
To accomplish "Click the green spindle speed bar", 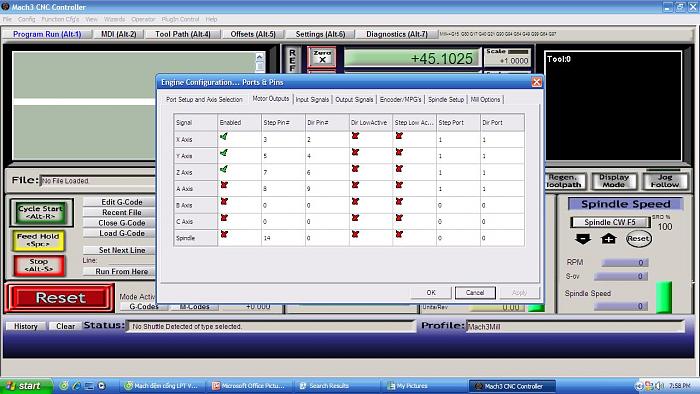I will click(663, 298).
